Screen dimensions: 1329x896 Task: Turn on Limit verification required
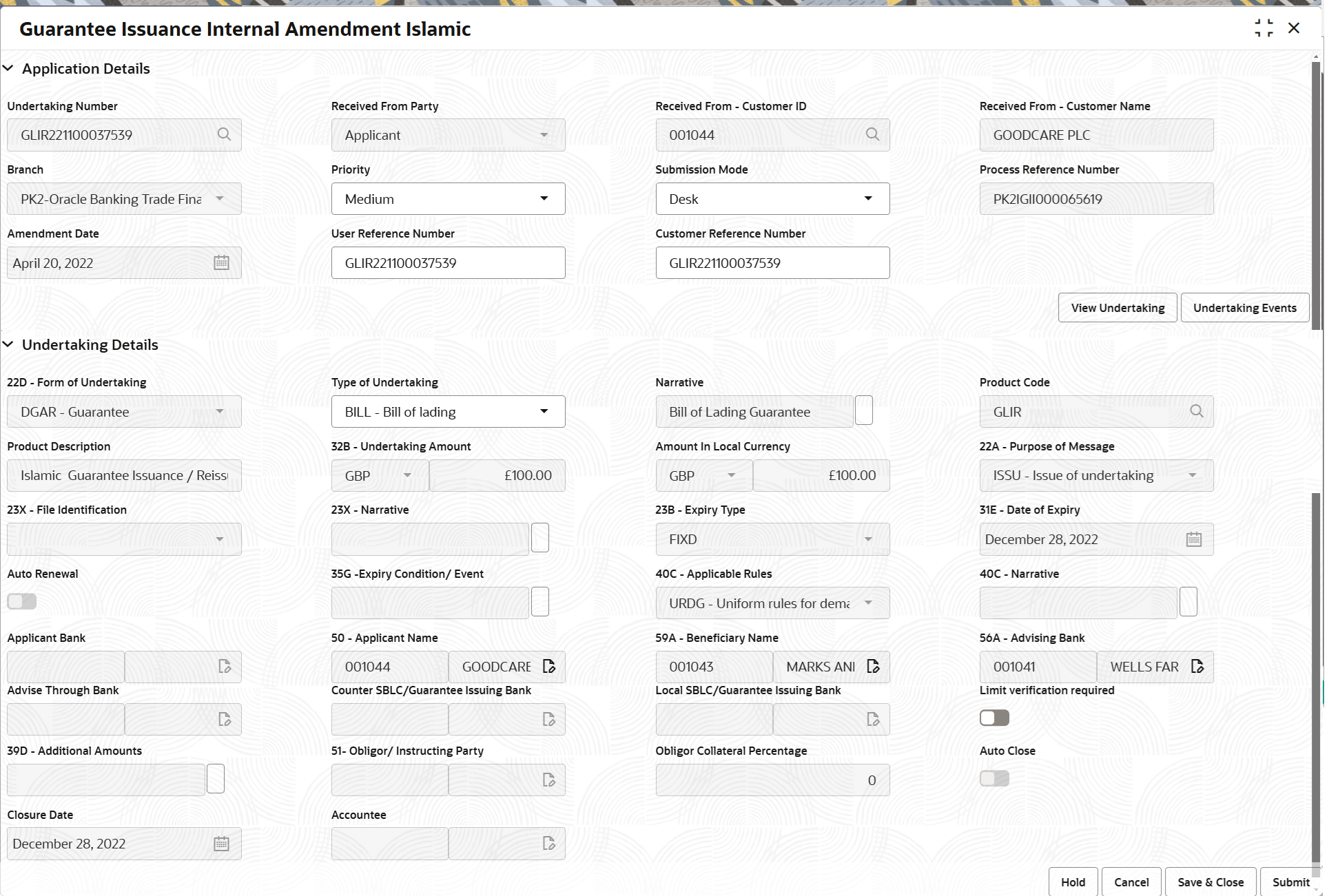click(x=993, y=718)
